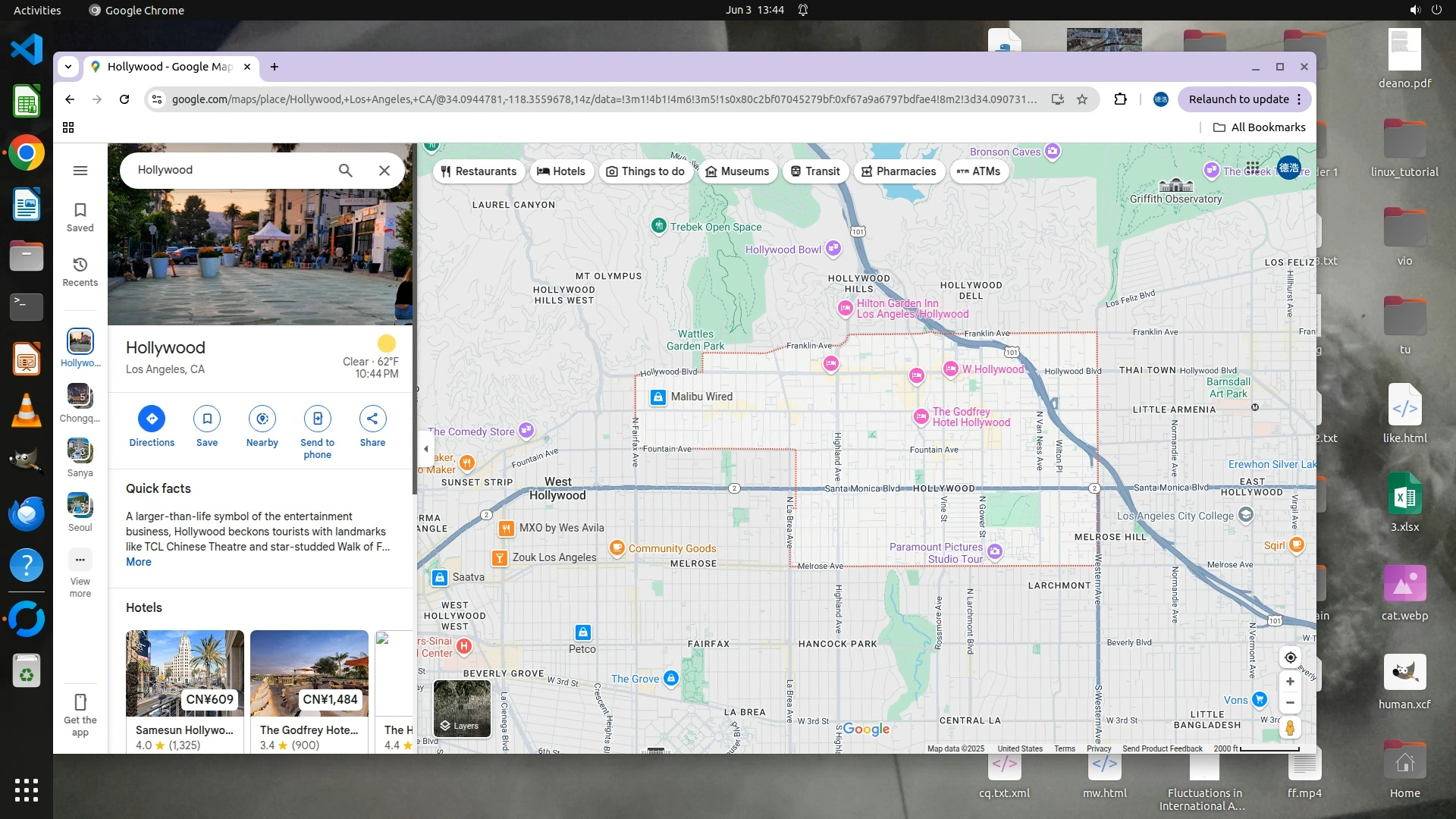Click the locate me target icon
This screenshot has width=1456, height=819.
click(x=1290, y=657)
